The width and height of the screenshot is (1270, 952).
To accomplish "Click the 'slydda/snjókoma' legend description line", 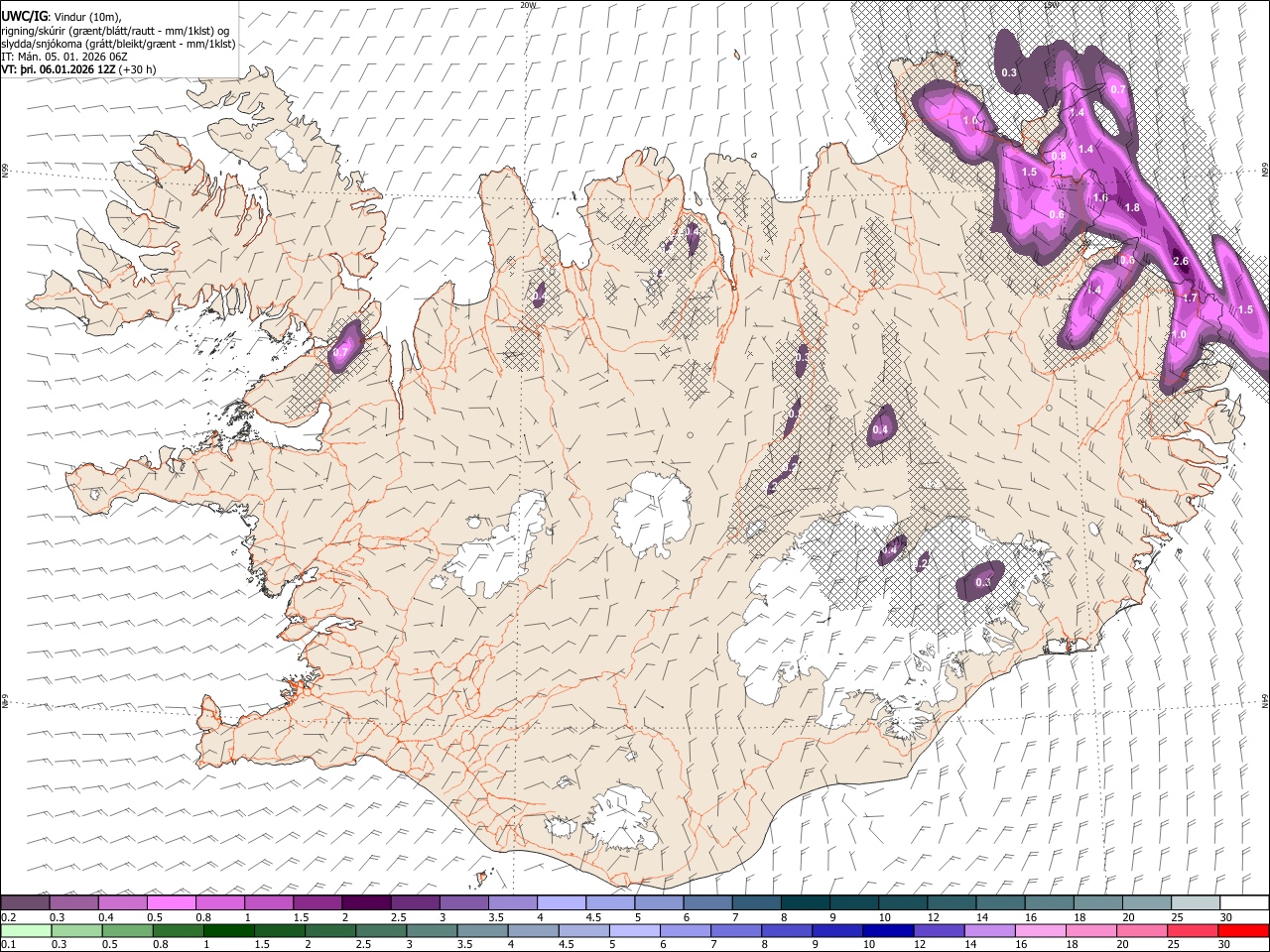I will (x=118, y=45).
